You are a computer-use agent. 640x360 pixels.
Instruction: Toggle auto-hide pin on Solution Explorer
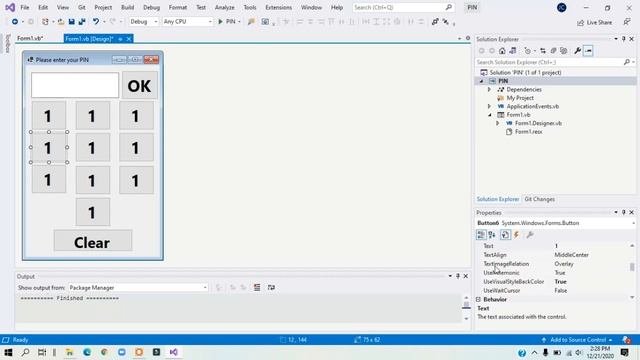click(624, 39)
